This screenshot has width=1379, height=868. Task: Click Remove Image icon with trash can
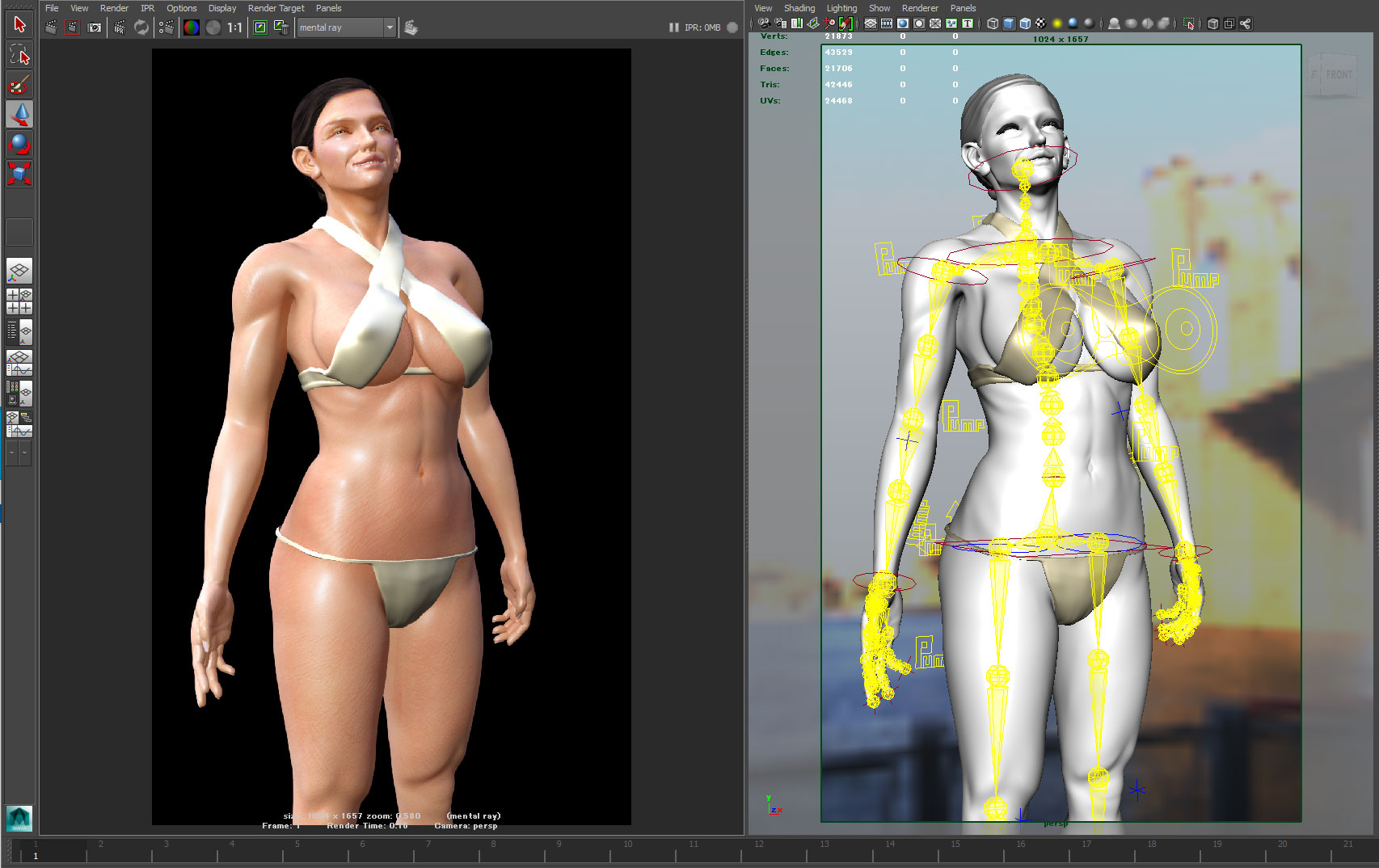(x=281, y=27)
